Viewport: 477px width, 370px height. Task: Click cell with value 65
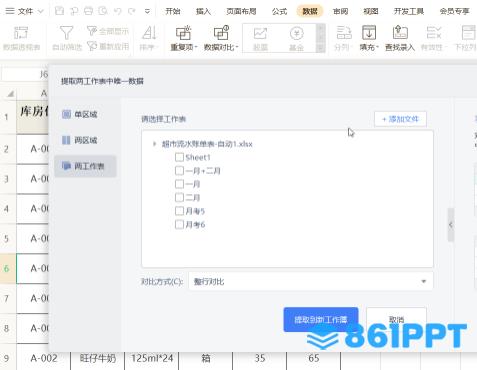pyautogui.click(x=314, y=358)
